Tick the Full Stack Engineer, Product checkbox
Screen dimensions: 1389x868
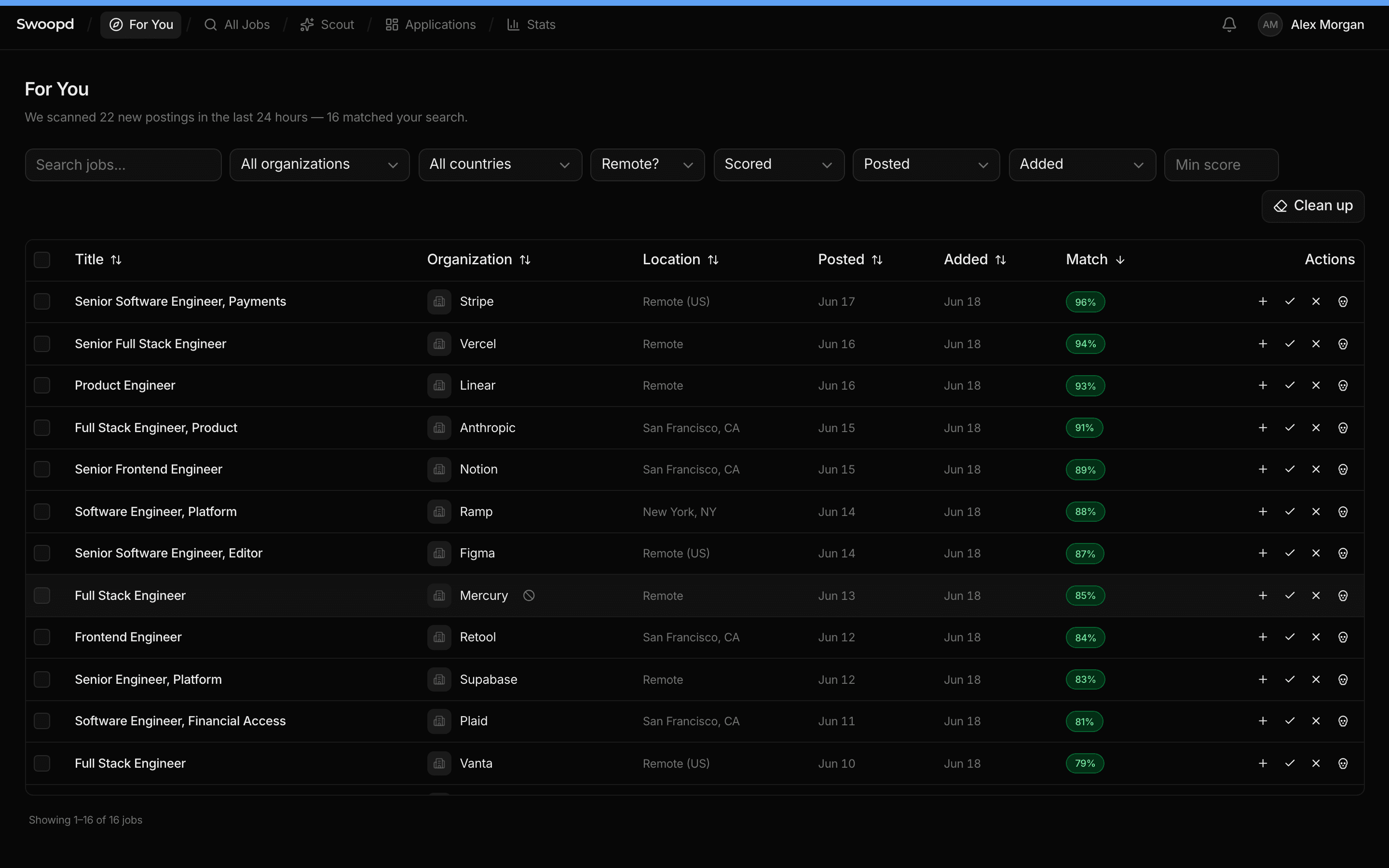[x=42, y=428]
